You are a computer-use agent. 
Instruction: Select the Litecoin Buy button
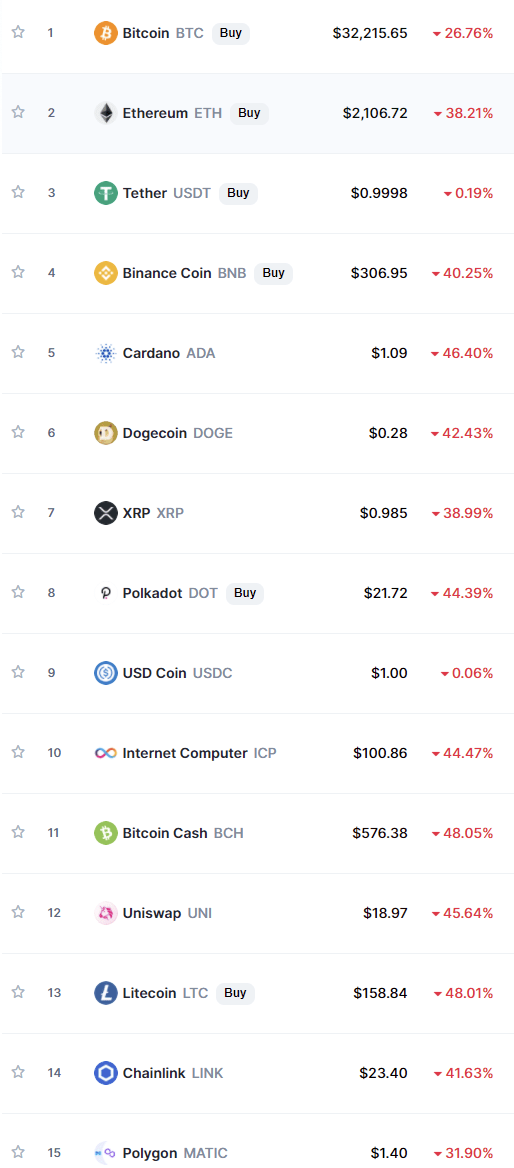click(235, 993)
